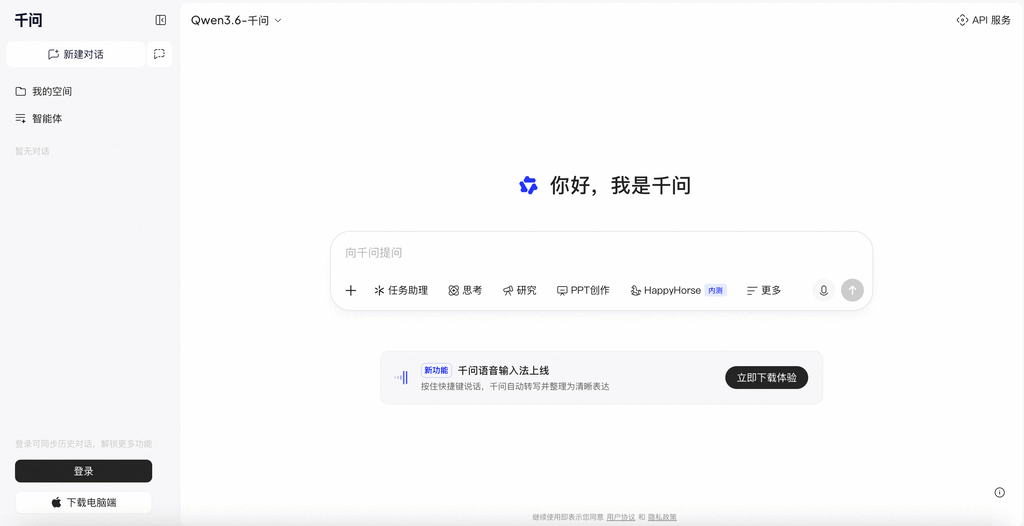Click the 暂无对话 label
This screenshot has width=1024, height=526.
point(32,152)
